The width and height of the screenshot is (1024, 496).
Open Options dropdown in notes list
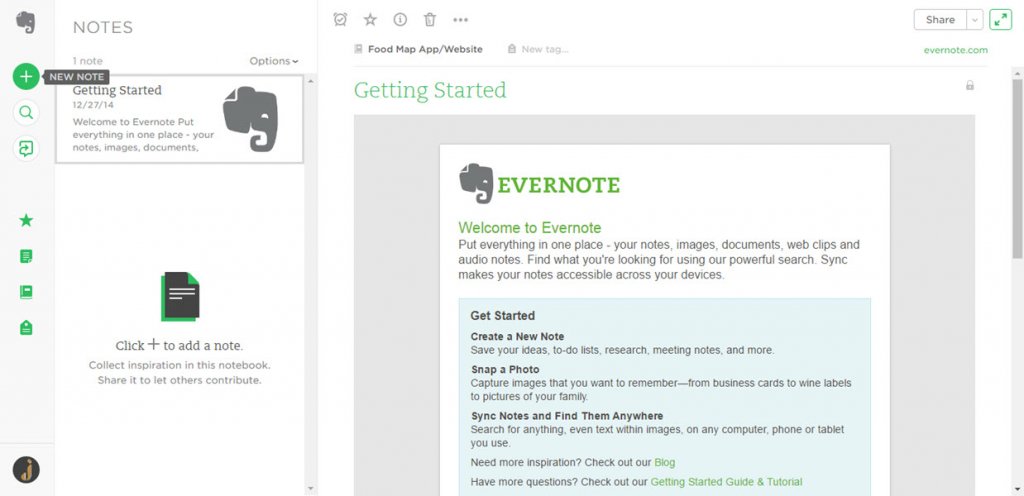[x=274, y=61]
